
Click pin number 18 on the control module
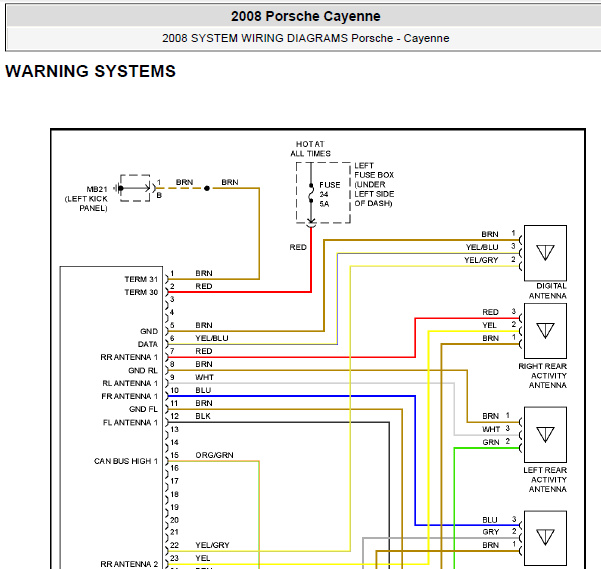pyautogui.click(x=175, y=494)
